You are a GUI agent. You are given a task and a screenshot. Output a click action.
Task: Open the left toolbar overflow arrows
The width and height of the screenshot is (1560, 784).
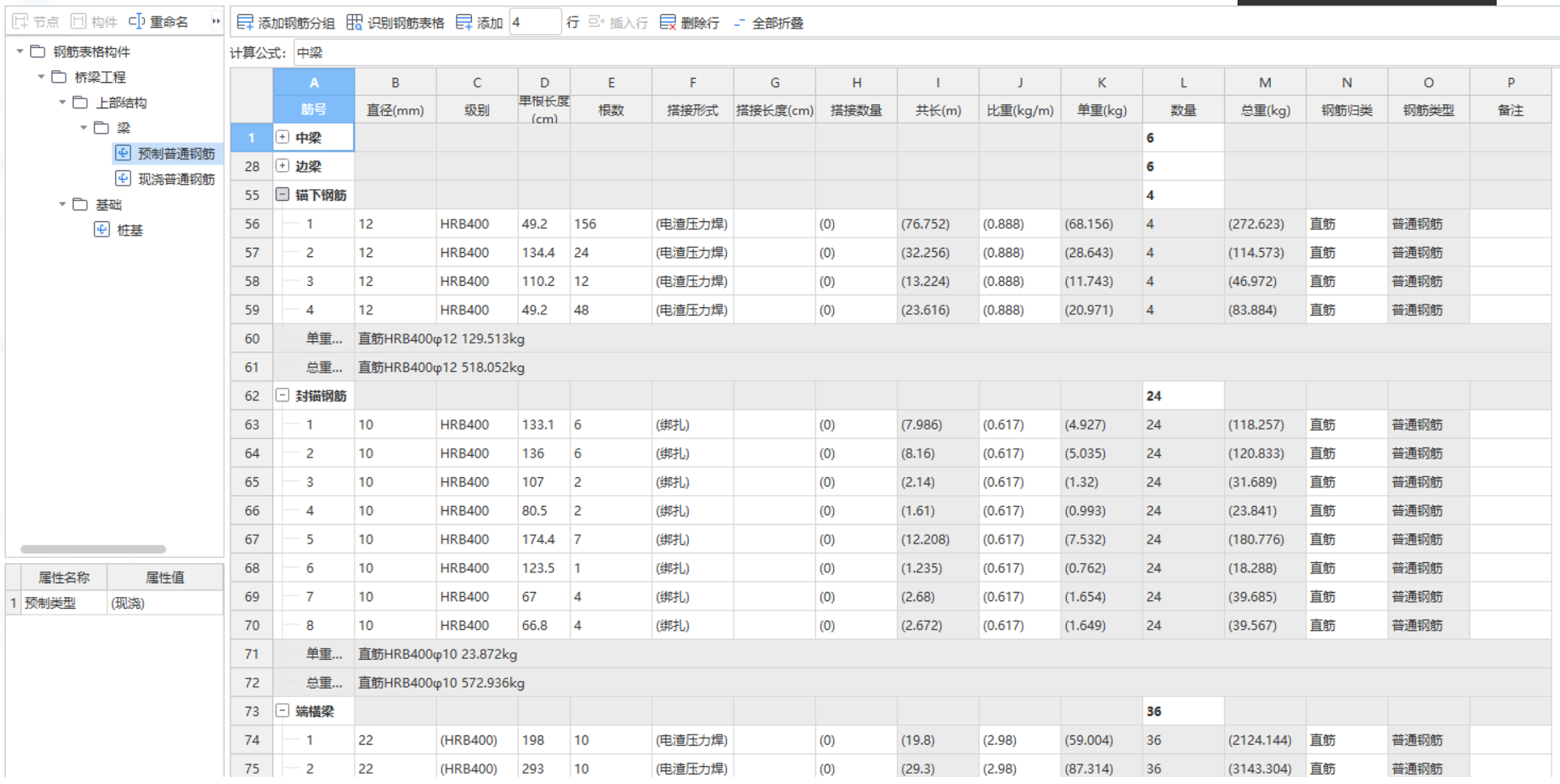click(x=216, y=21)
